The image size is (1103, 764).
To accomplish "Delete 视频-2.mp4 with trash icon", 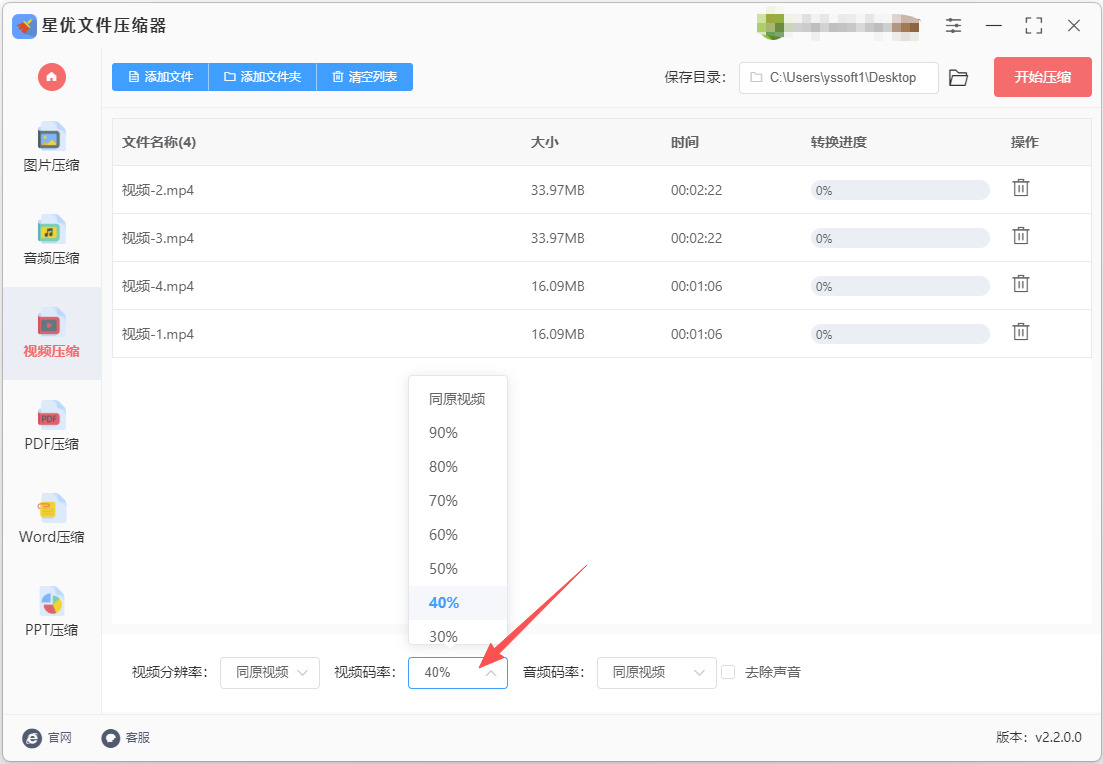I will pos(1021,188).
